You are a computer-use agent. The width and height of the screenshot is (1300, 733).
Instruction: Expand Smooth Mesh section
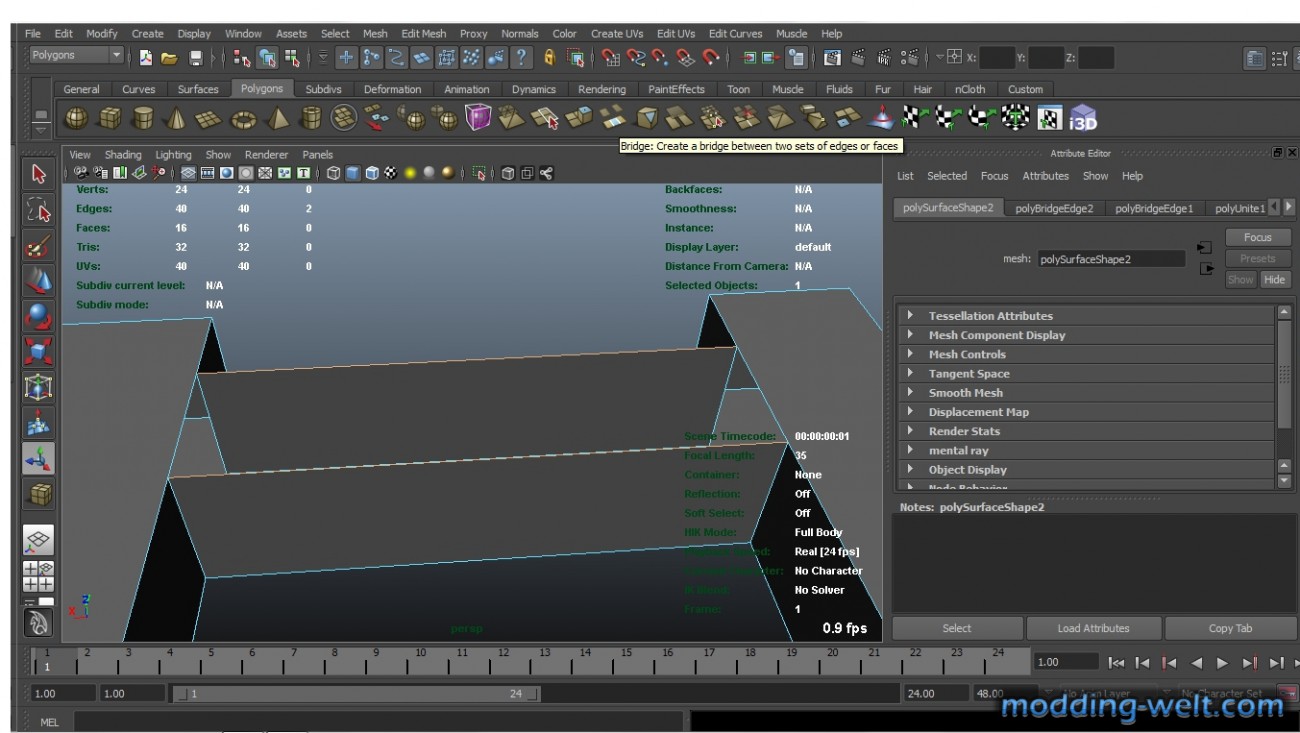(x=1085, y=393)
